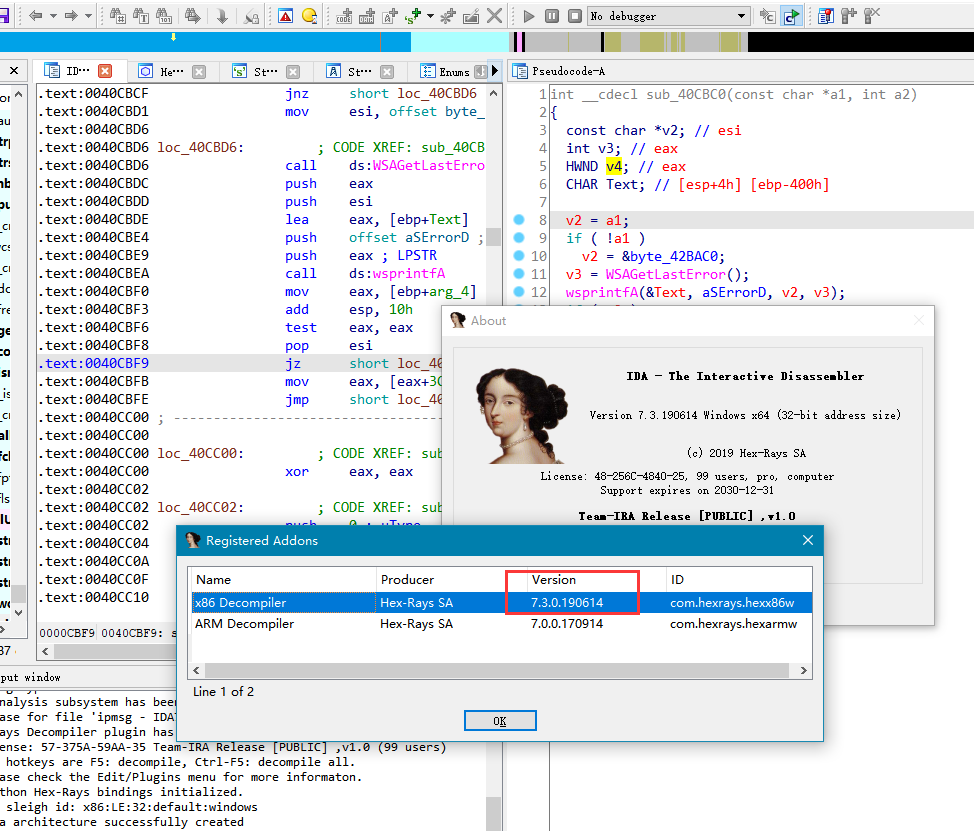The height and width of the screenshot is (831, 974).
Task: Click the yellow circle analysis icon
Action: 309,16
